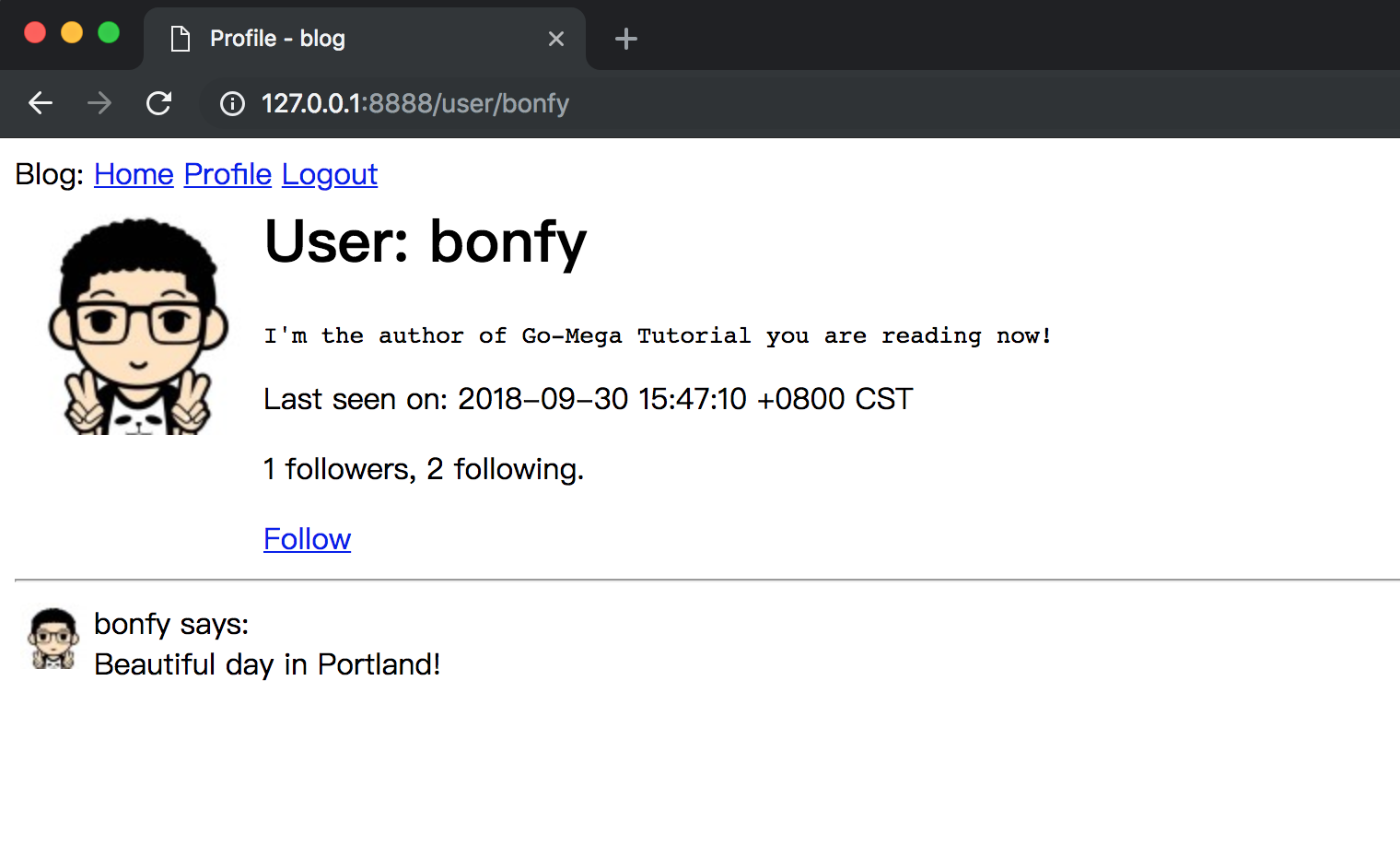The image size is (1400, 857).
Task: Click the "User: bonfy" heading
Action: coord(425,242)
